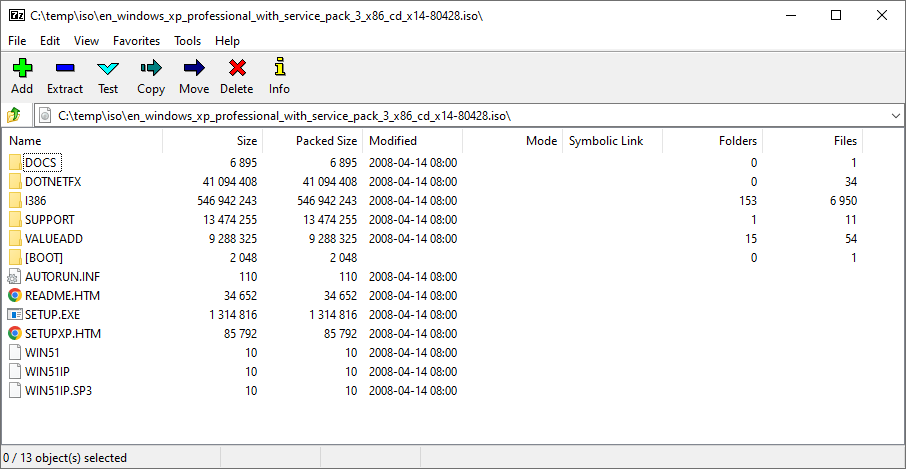Select the WIN51IP file name
The height and width of the screenshot is (469, 906).
click(x=48, y=372)
